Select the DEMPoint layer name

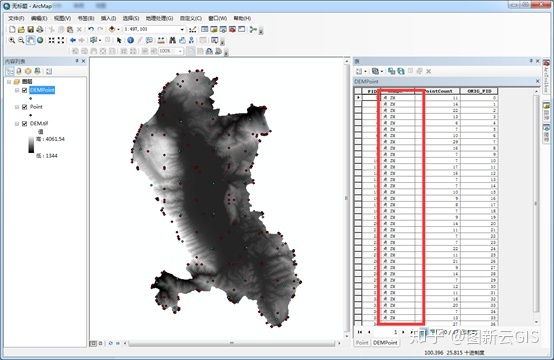(42, 90)
